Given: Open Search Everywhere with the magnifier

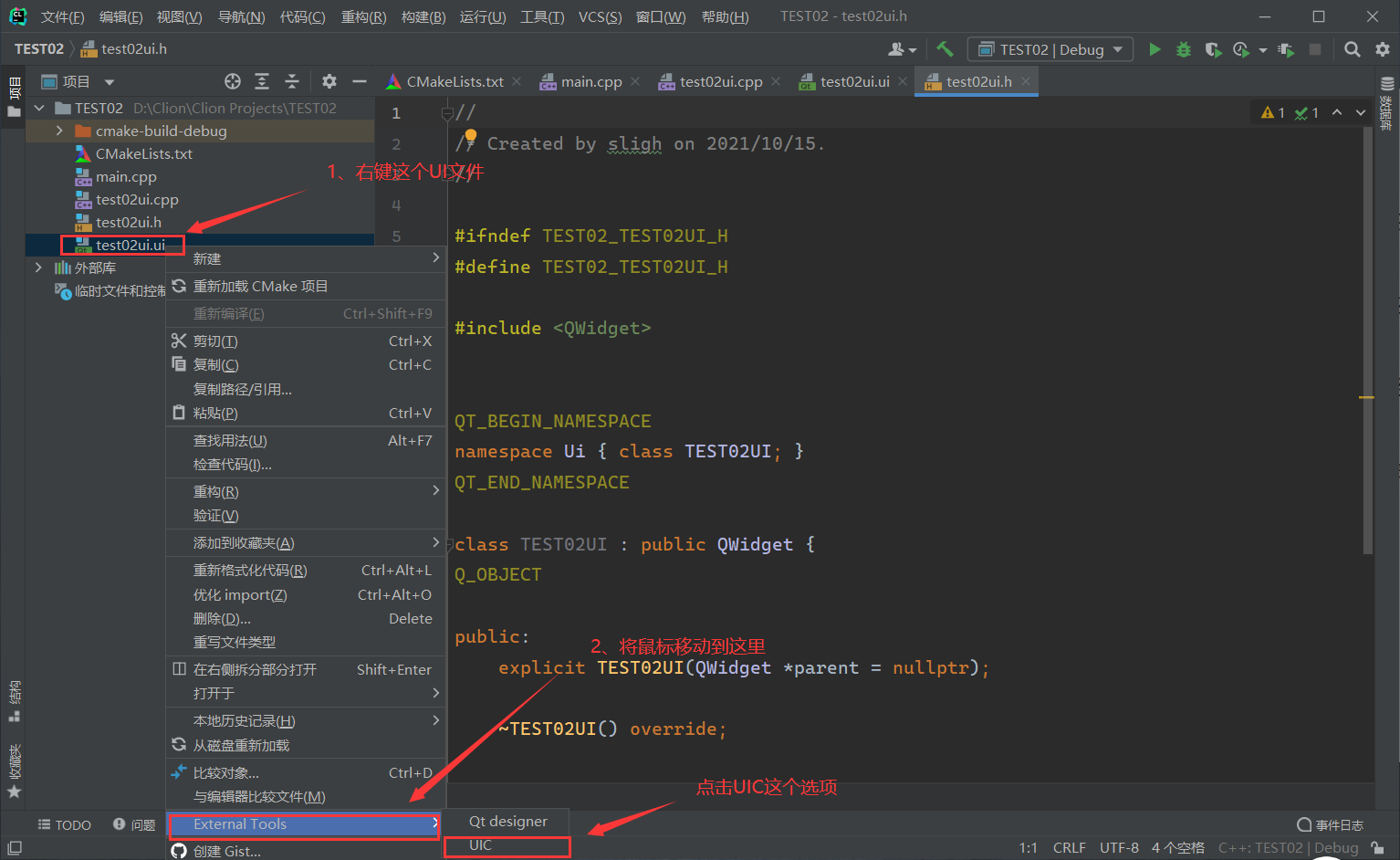Looking at the screenshot, I should [1353, 48].
